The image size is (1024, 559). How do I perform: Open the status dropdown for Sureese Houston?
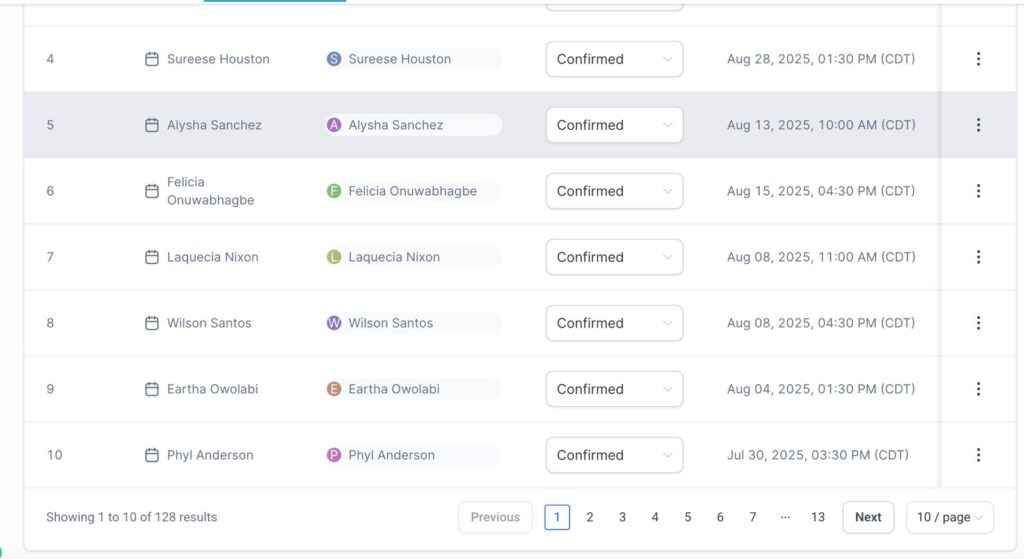pyautogui.click(x=614, y=59)
